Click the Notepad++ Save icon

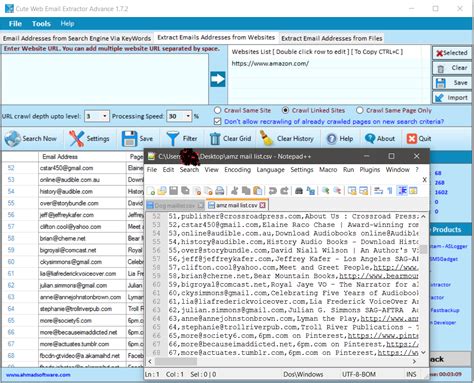click(173, 191)
